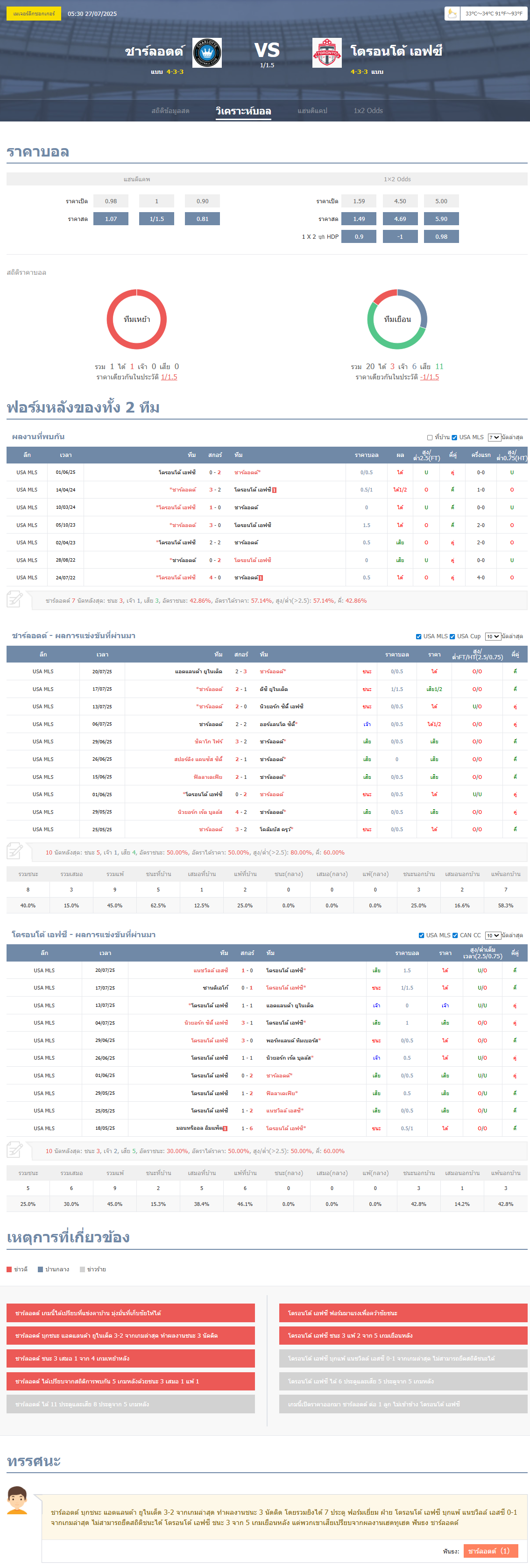The height and width of the screenshot is (1568, 530).
Task: Uncheck USA MLS in the Toronto results filter
Action: (421, 935)
